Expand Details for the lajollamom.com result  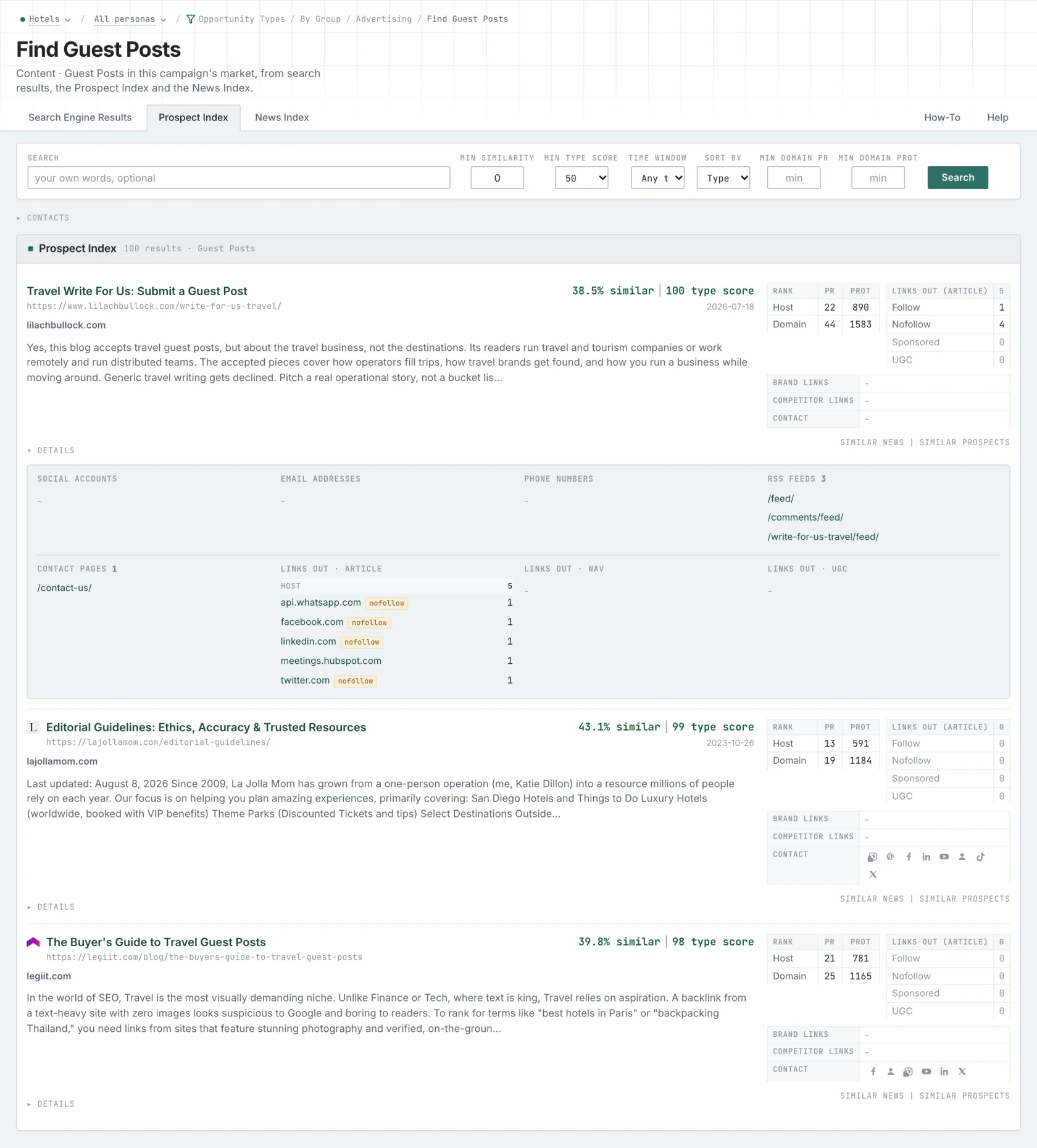point(51,907)
